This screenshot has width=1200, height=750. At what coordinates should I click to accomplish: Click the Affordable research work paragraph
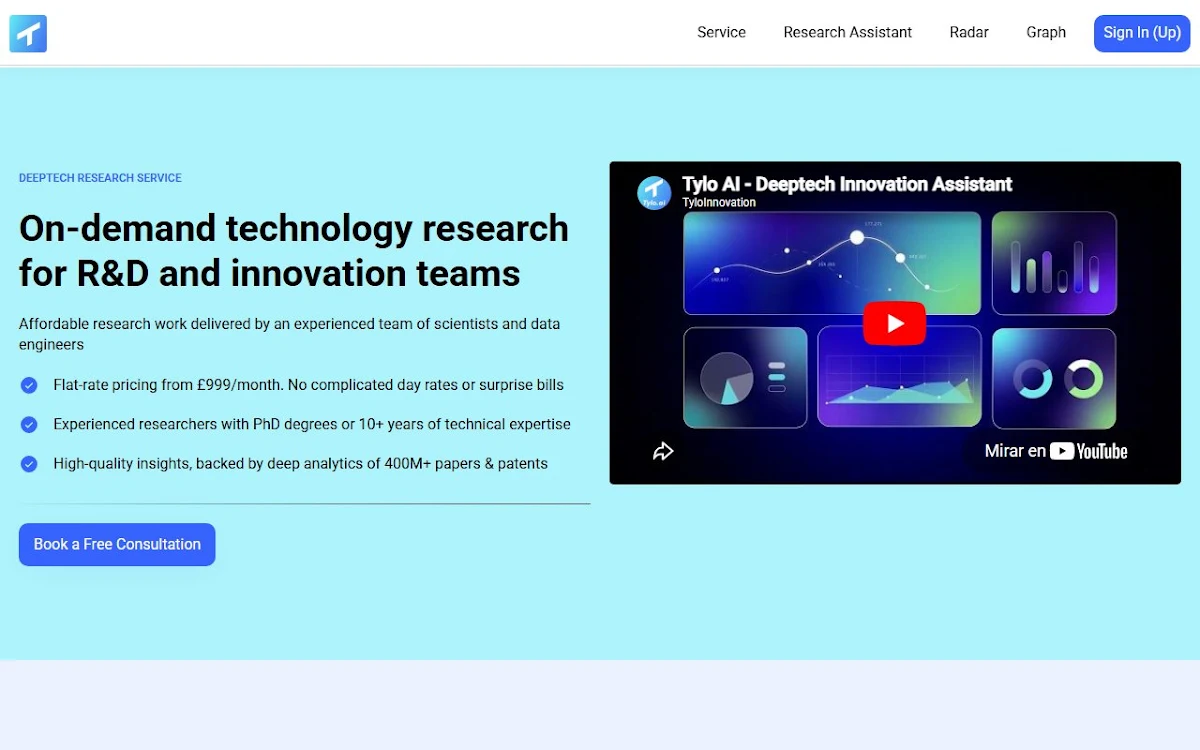click(x=290, y=334)
